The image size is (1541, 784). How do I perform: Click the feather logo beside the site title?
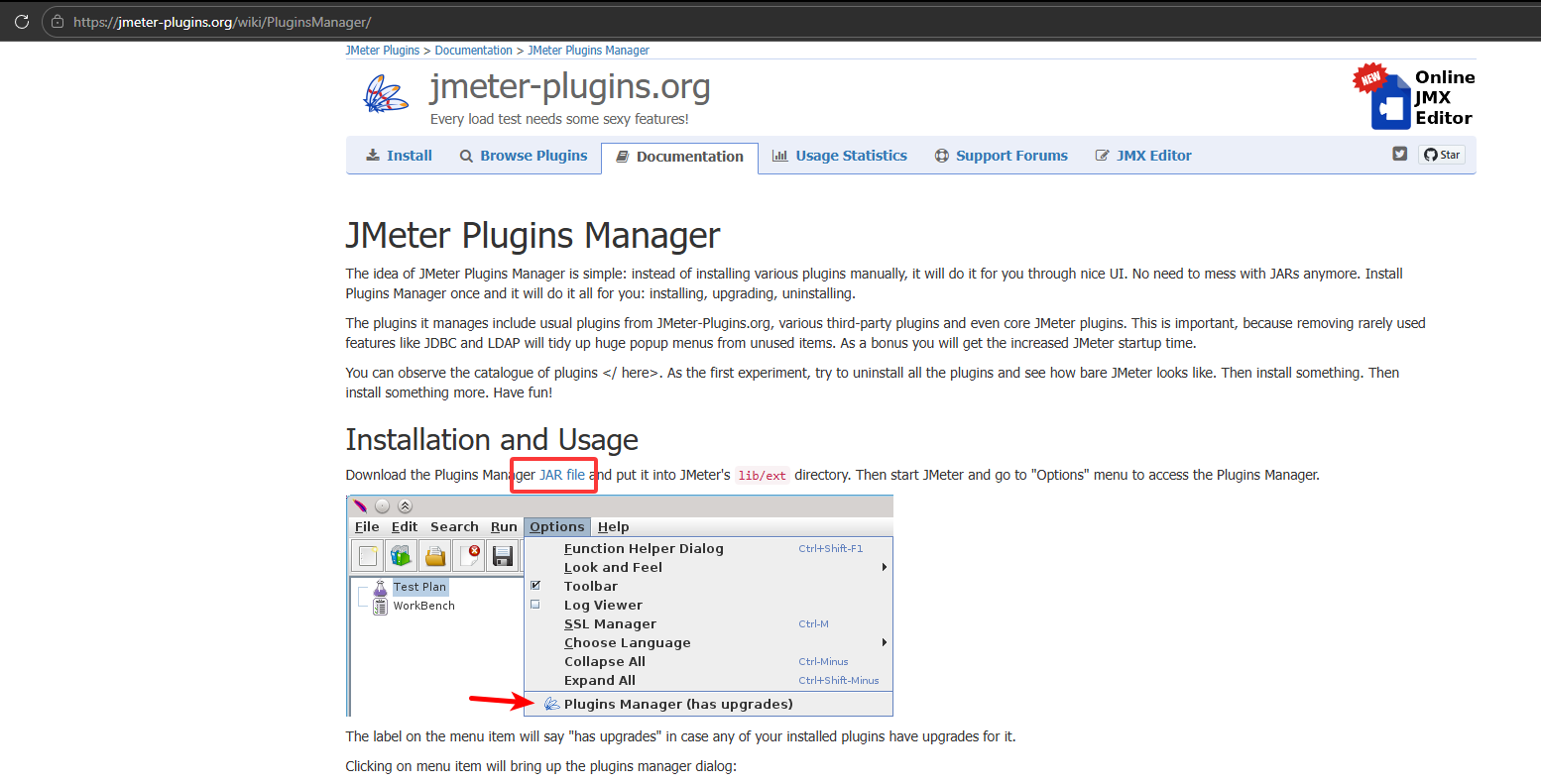click(x=385, y=96)
